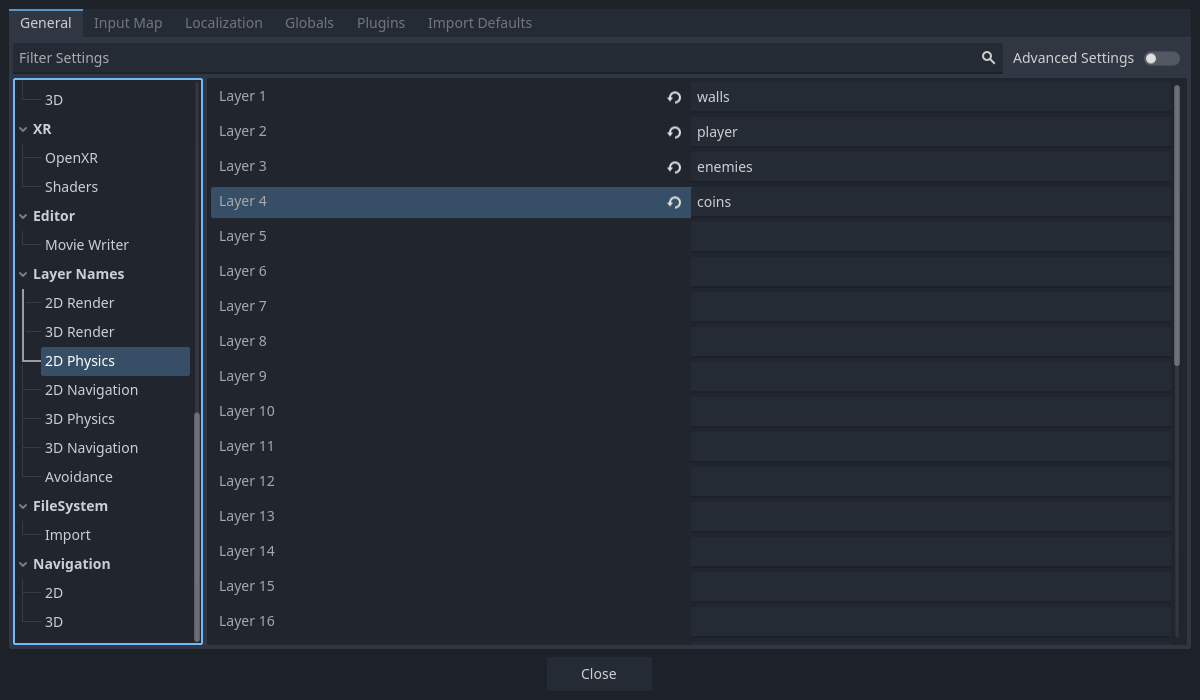Open the Localization tab

point(223,22)
